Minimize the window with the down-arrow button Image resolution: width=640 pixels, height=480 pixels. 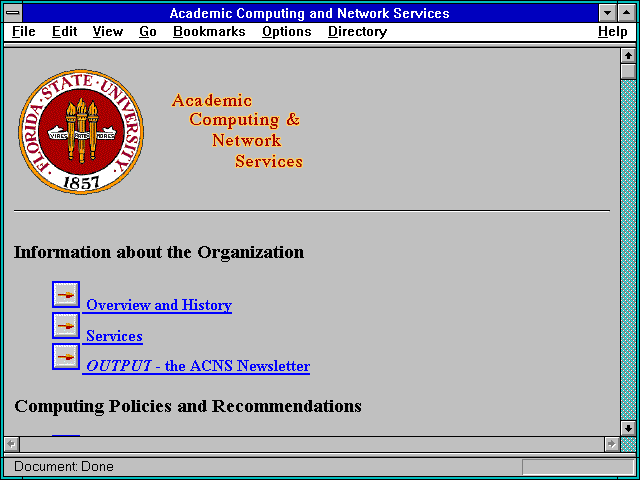(x=607, y=13)
